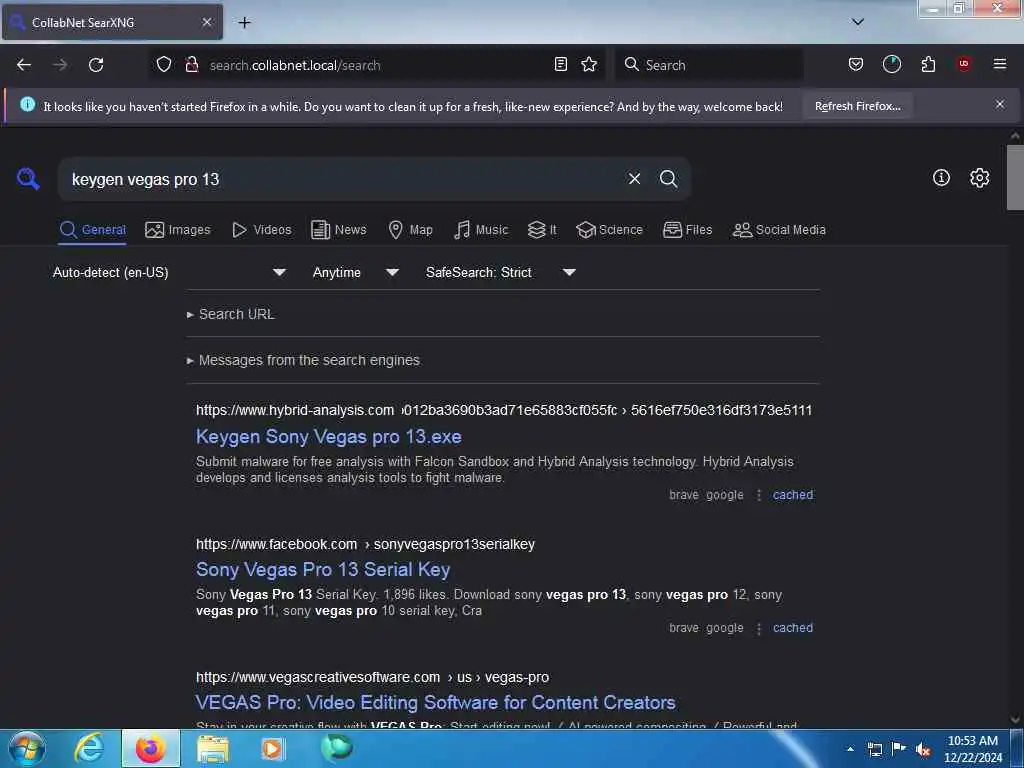
Task: Open a new tab with plus button
Action: (244, 22)
